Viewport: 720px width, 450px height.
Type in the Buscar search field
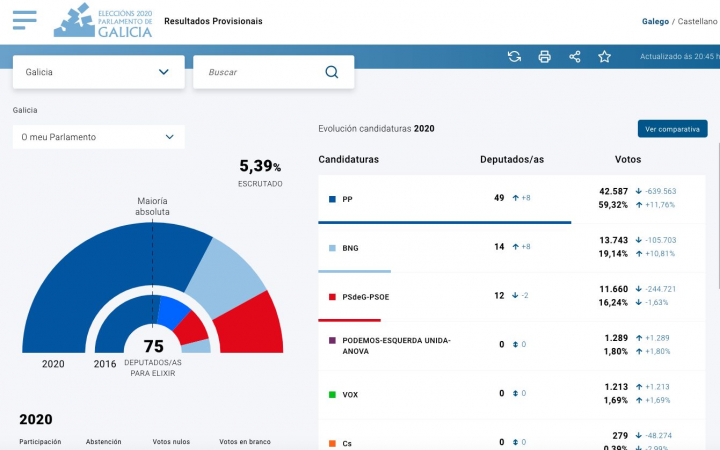[260, 72]
